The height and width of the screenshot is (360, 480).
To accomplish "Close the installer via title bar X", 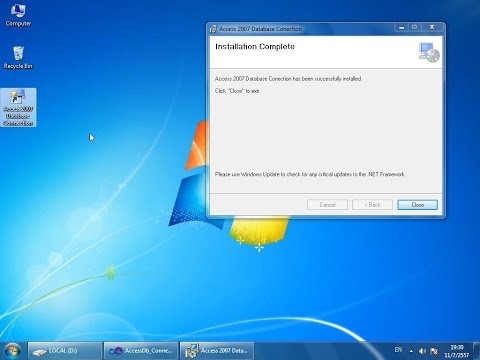I will point(432,27).
